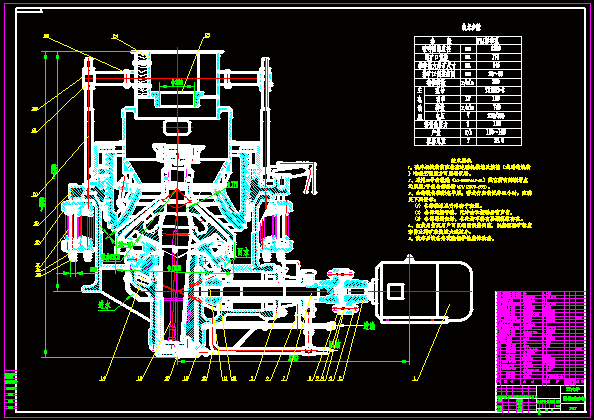
Task: Select the rounded distributor plate beneath the hopper
Action: click(177, 128)
